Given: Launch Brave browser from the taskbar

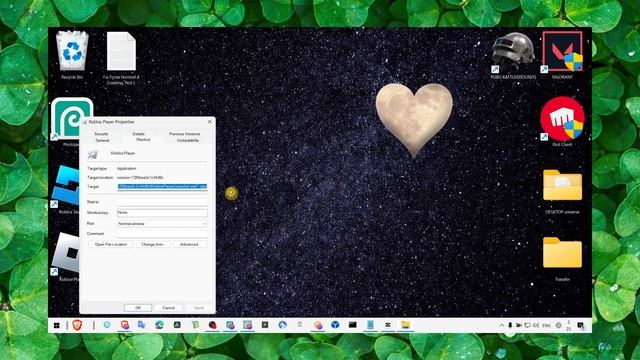Looking at the screenshot, I should (77, 325).
